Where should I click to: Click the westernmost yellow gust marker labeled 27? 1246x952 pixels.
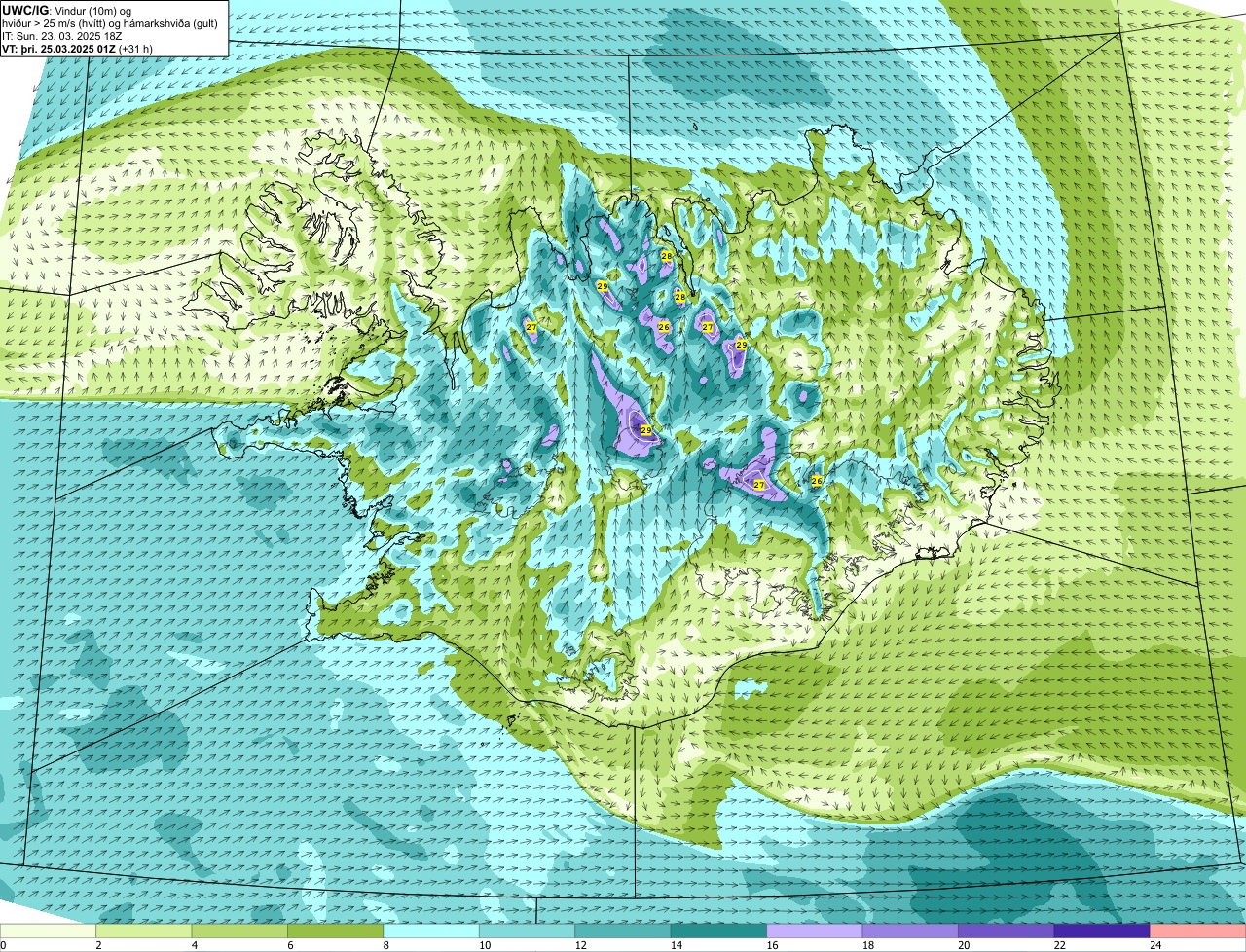click(531, 327)
